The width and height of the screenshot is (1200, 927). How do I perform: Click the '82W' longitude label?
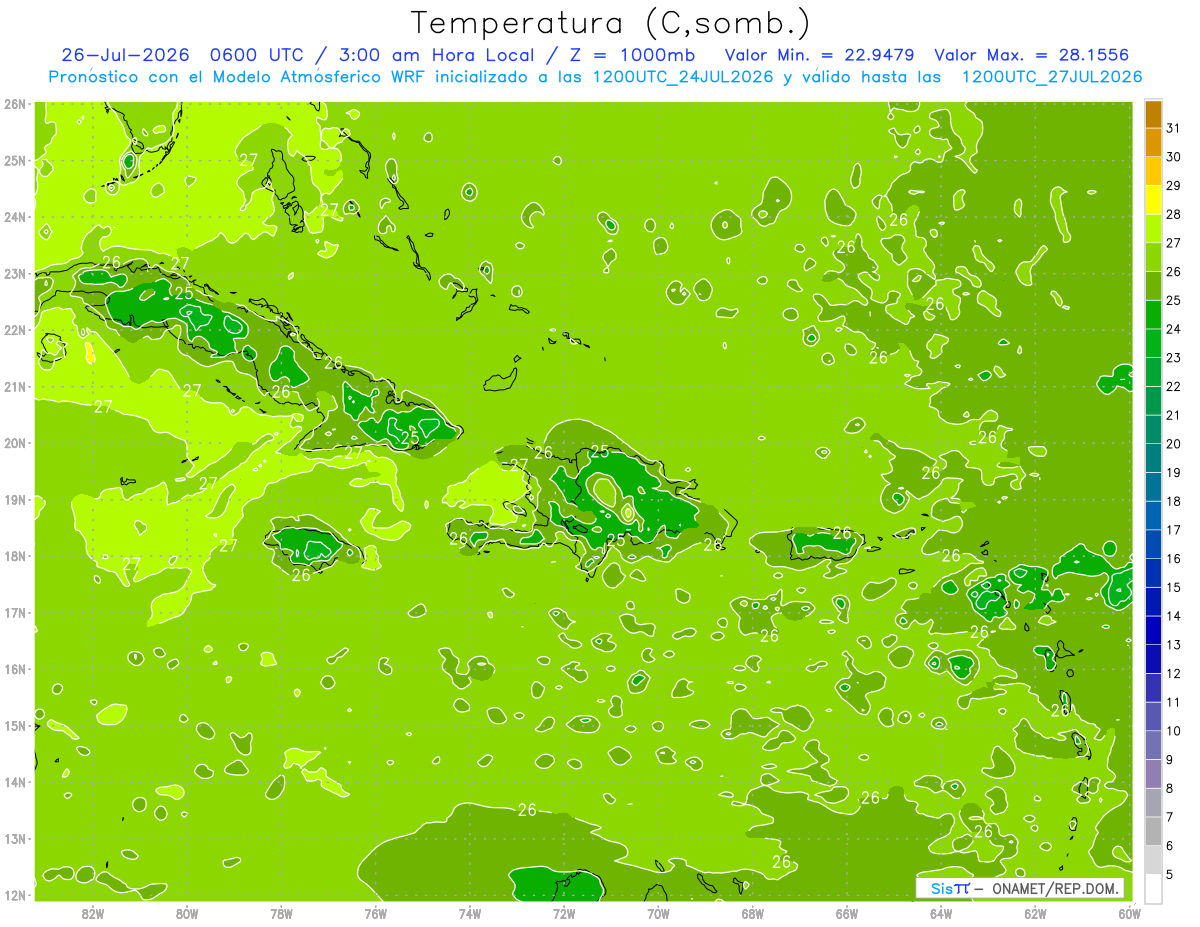(93, 913)
